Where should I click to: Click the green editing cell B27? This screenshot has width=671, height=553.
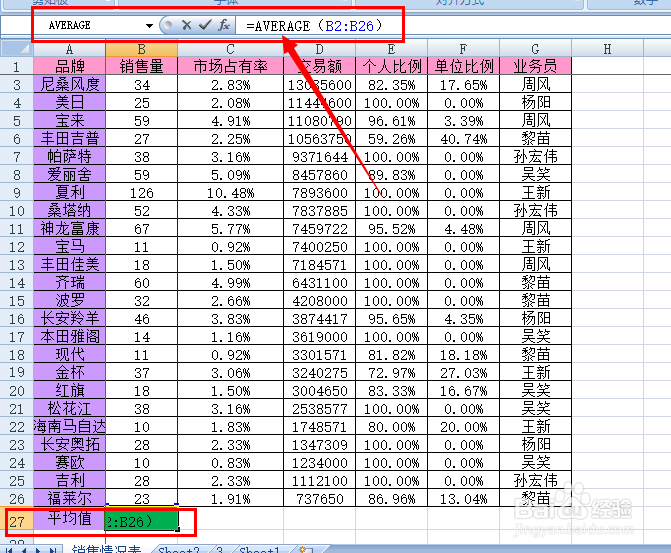tap(142, 520)
